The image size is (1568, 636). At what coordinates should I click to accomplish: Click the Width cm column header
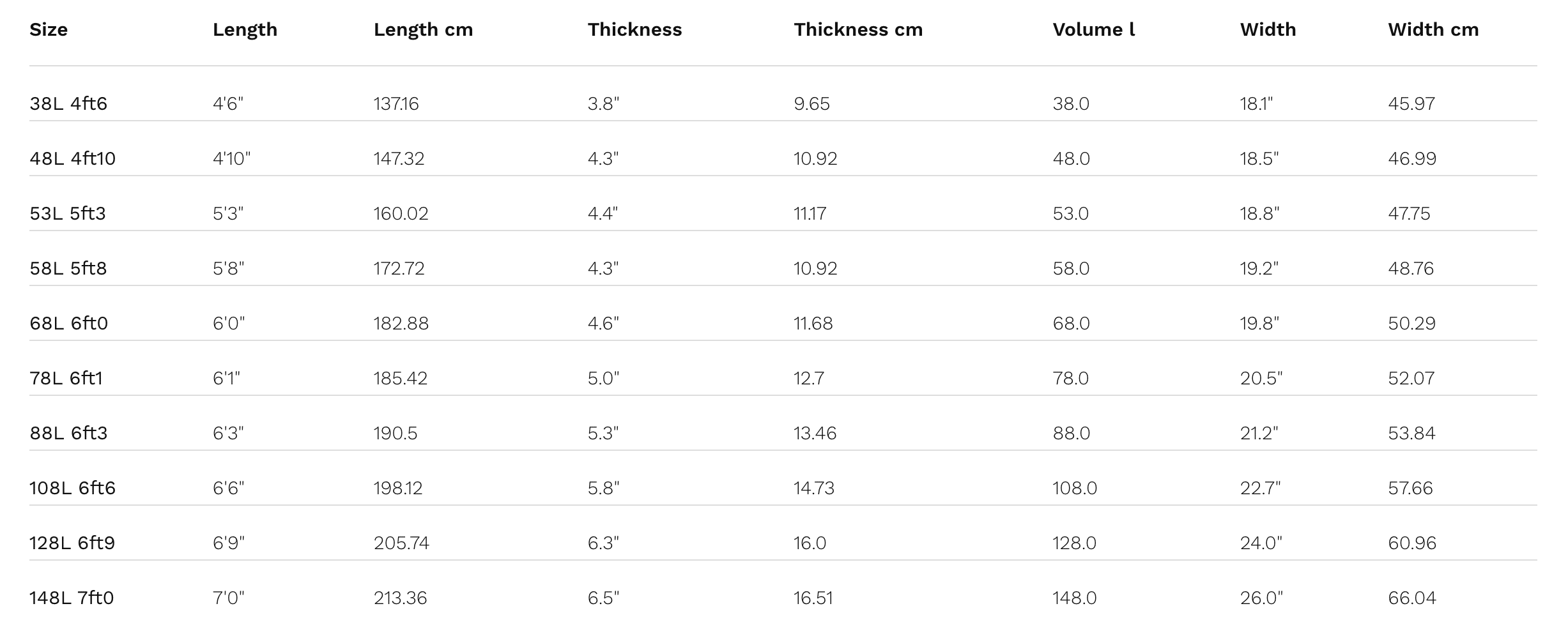coord(1433,30)
